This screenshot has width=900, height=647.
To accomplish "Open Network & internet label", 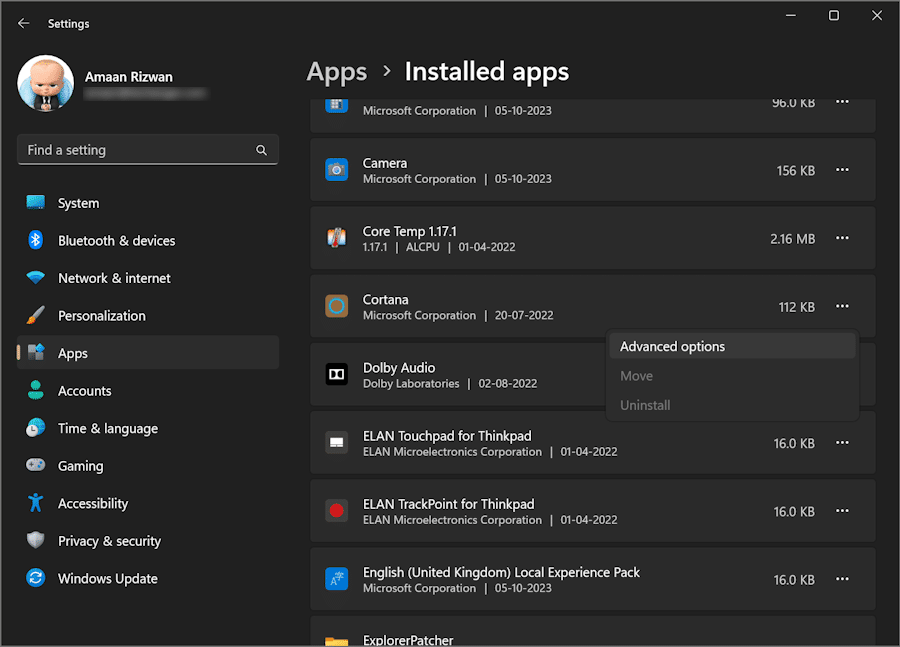I will click(114, 278).
